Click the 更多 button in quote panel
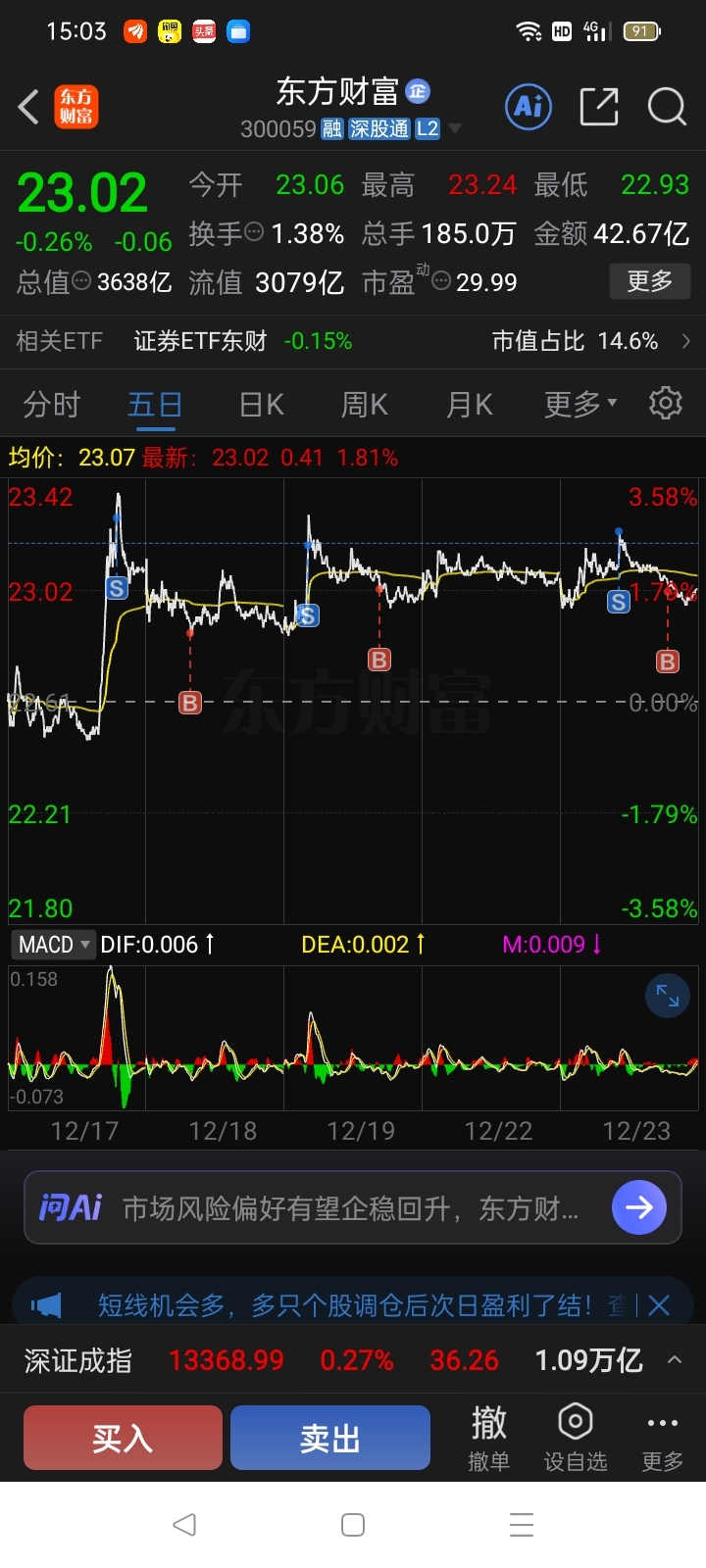Viewport: 706px width, 1568px height. point(650,282)
